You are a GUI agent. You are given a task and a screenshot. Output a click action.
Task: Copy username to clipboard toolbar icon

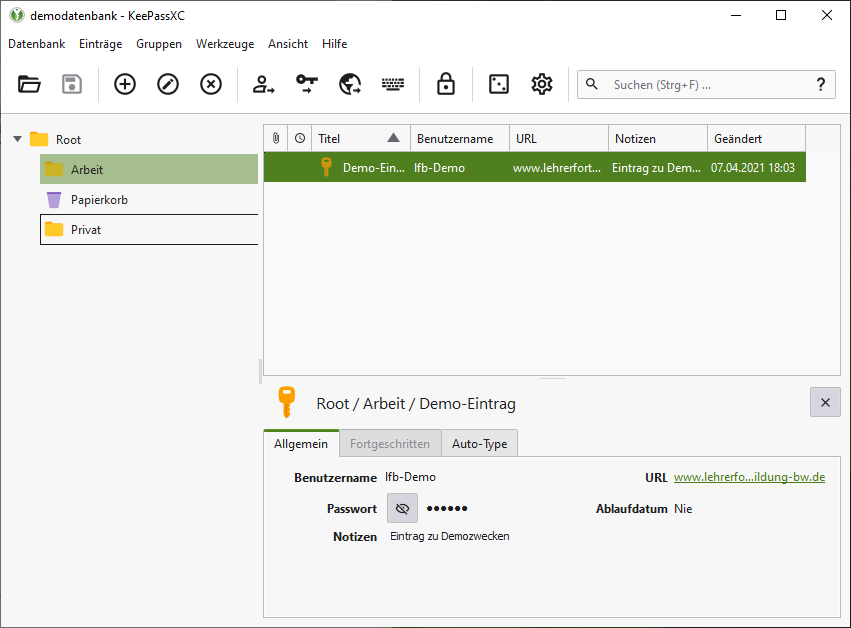point(264,85)
